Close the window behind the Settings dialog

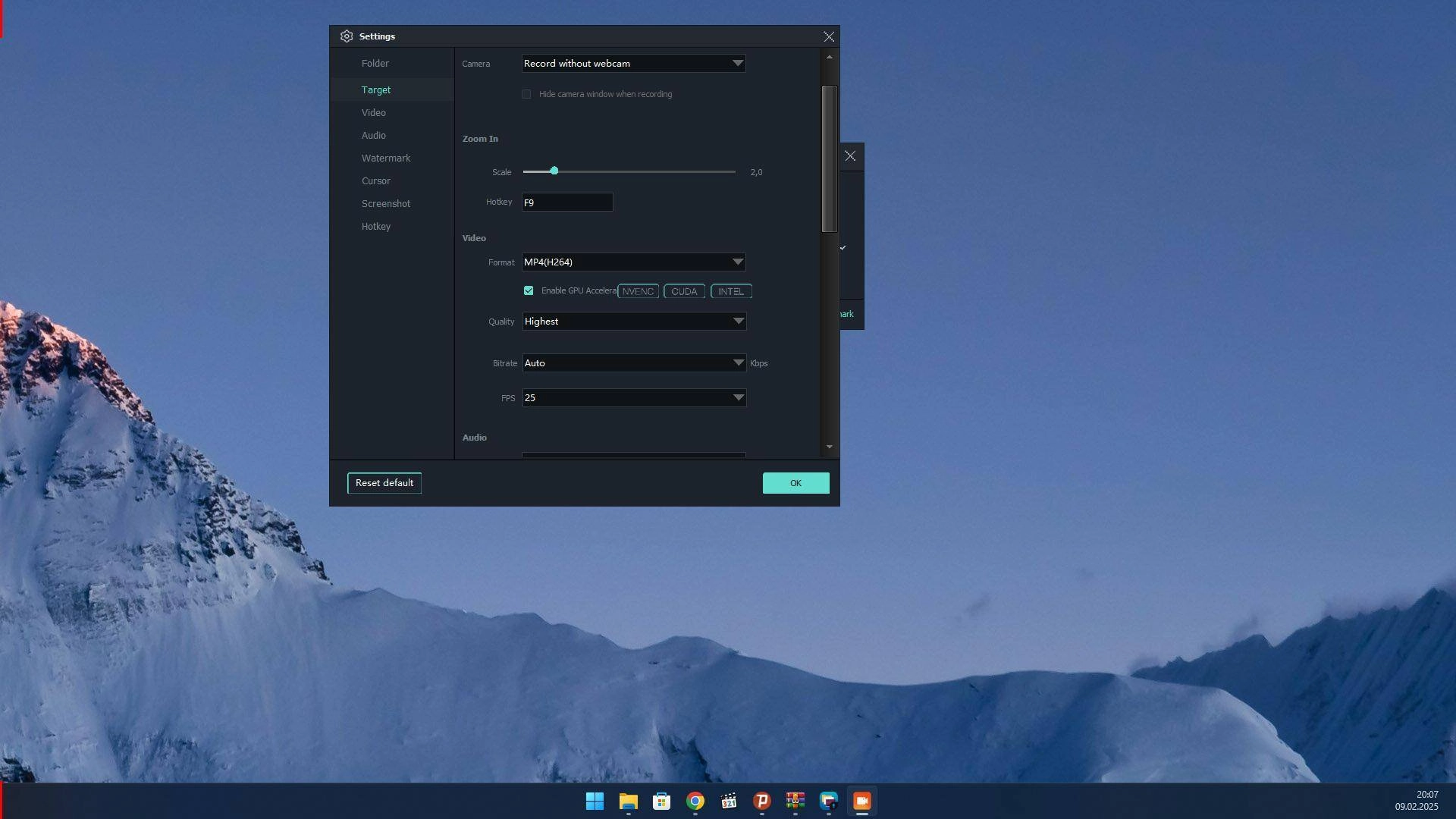click(850, 155)
